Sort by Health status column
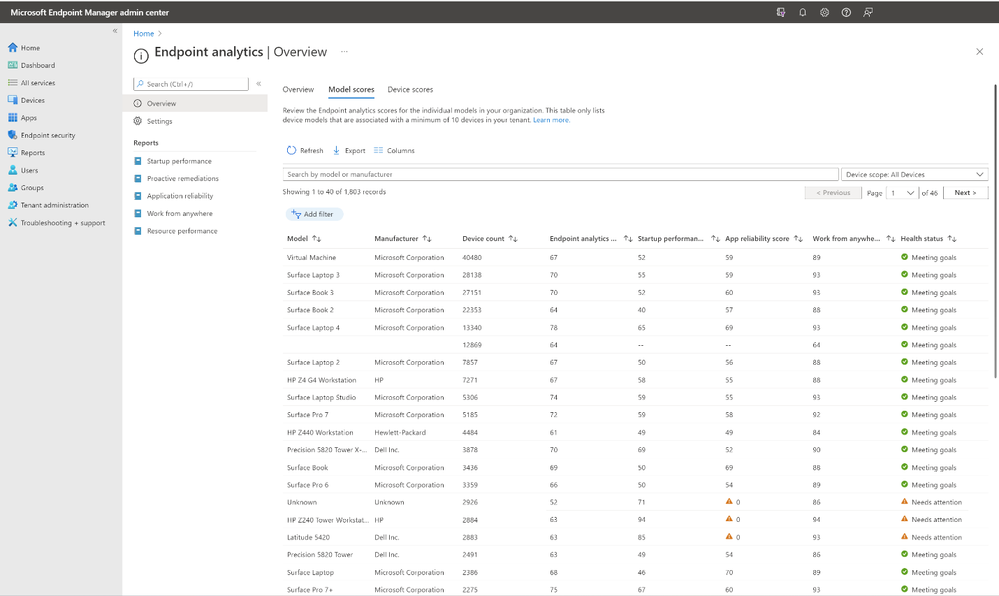This screenshot has width=999, height=596. (952, 238)
